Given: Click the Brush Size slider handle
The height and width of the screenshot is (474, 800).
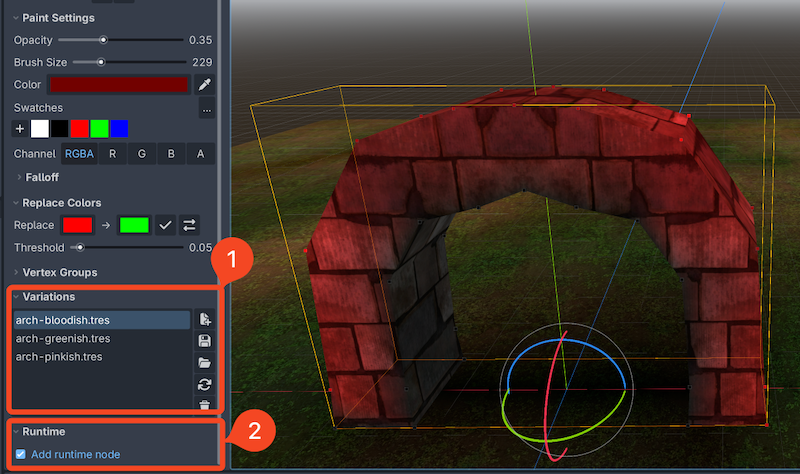Looking at the screenshot, I should (x=101, y=62).
